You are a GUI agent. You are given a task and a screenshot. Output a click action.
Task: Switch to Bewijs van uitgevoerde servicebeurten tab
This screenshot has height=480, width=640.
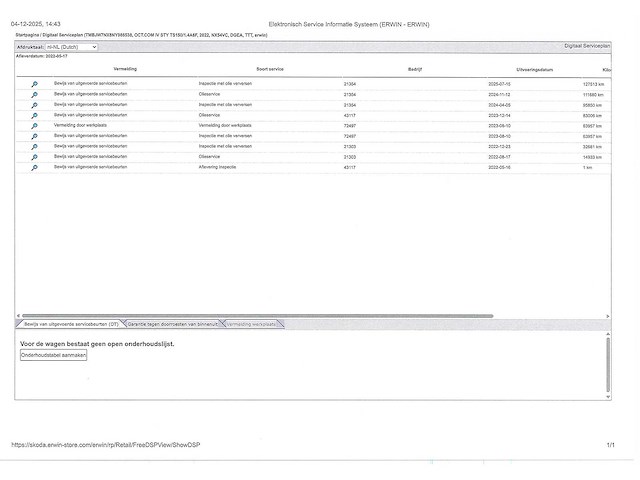70,324
